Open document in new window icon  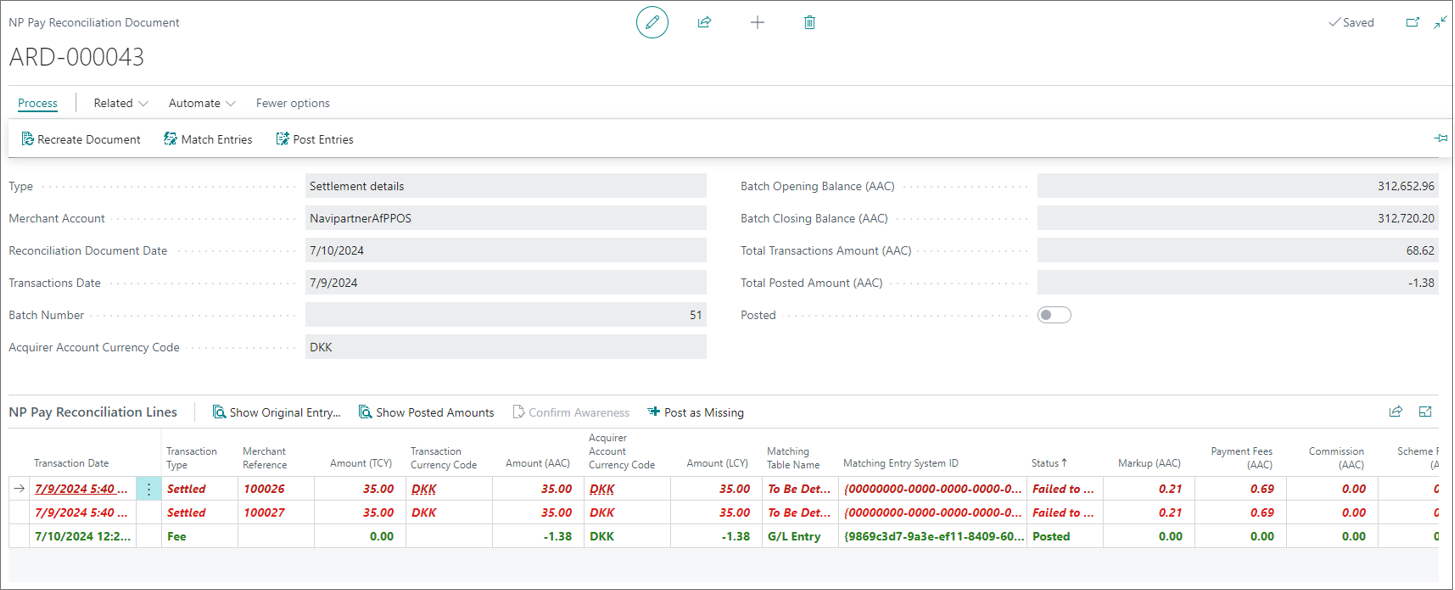coord(1413,22)
